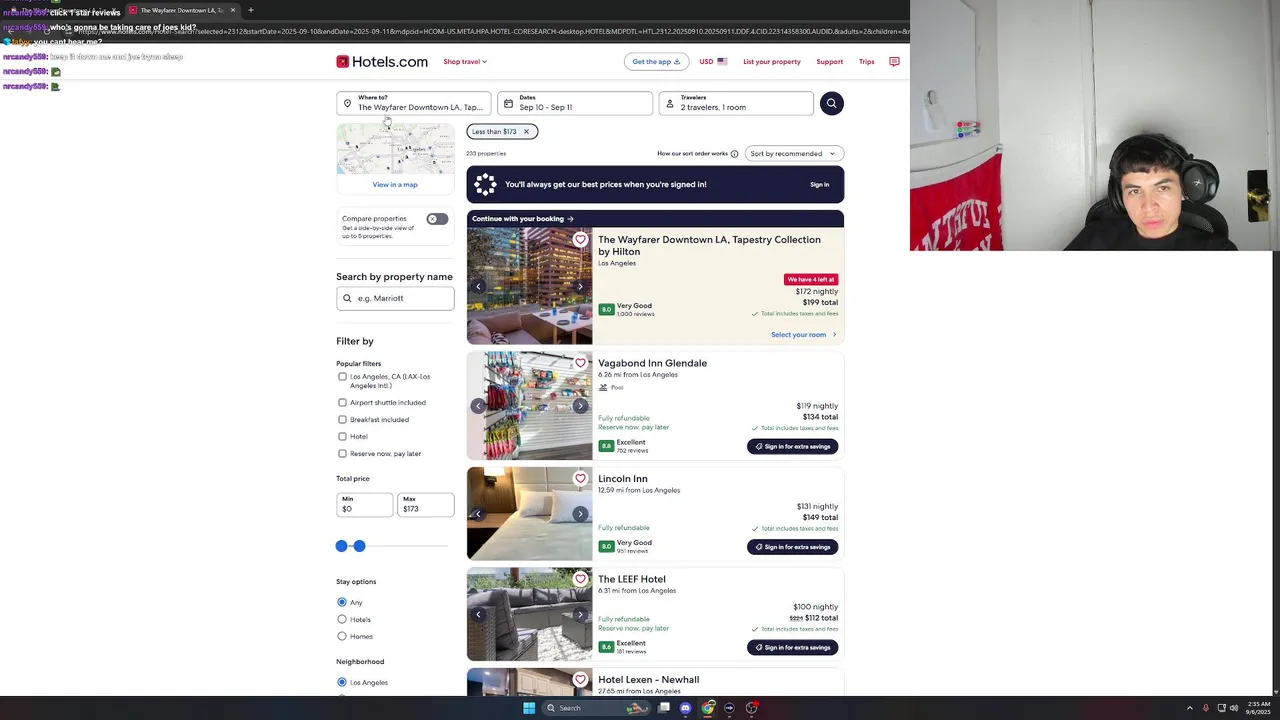Click Sign in on the best prices banner
Image resolution: width=1280 pixels, height=720 pixels.
pos(819,184)
